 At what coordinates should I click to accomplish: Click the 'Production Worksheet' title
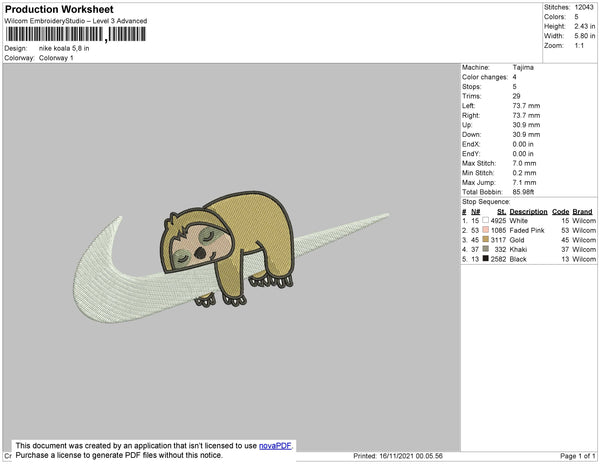[59, 10]
